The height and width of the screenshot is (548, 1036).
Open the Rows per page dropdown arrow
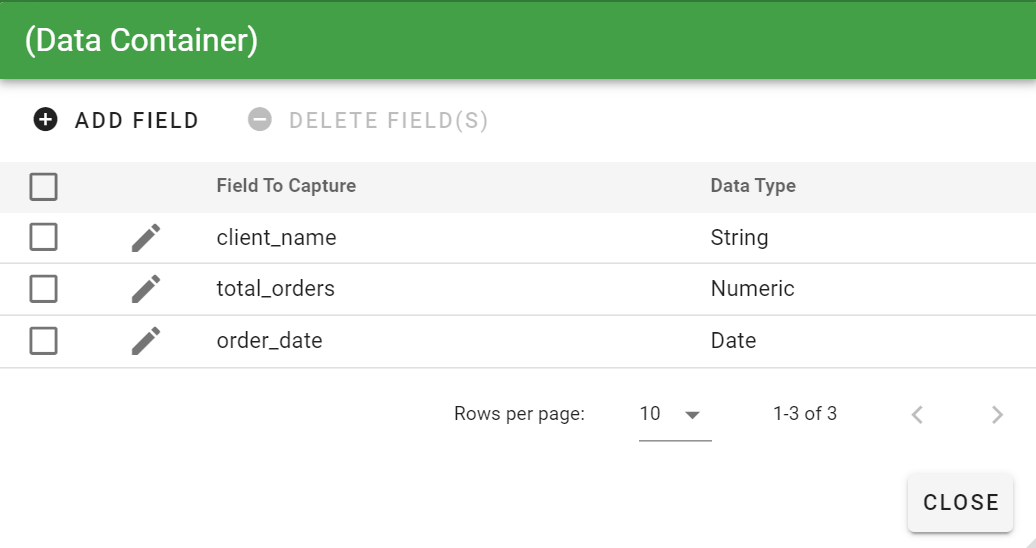(692, 415)
